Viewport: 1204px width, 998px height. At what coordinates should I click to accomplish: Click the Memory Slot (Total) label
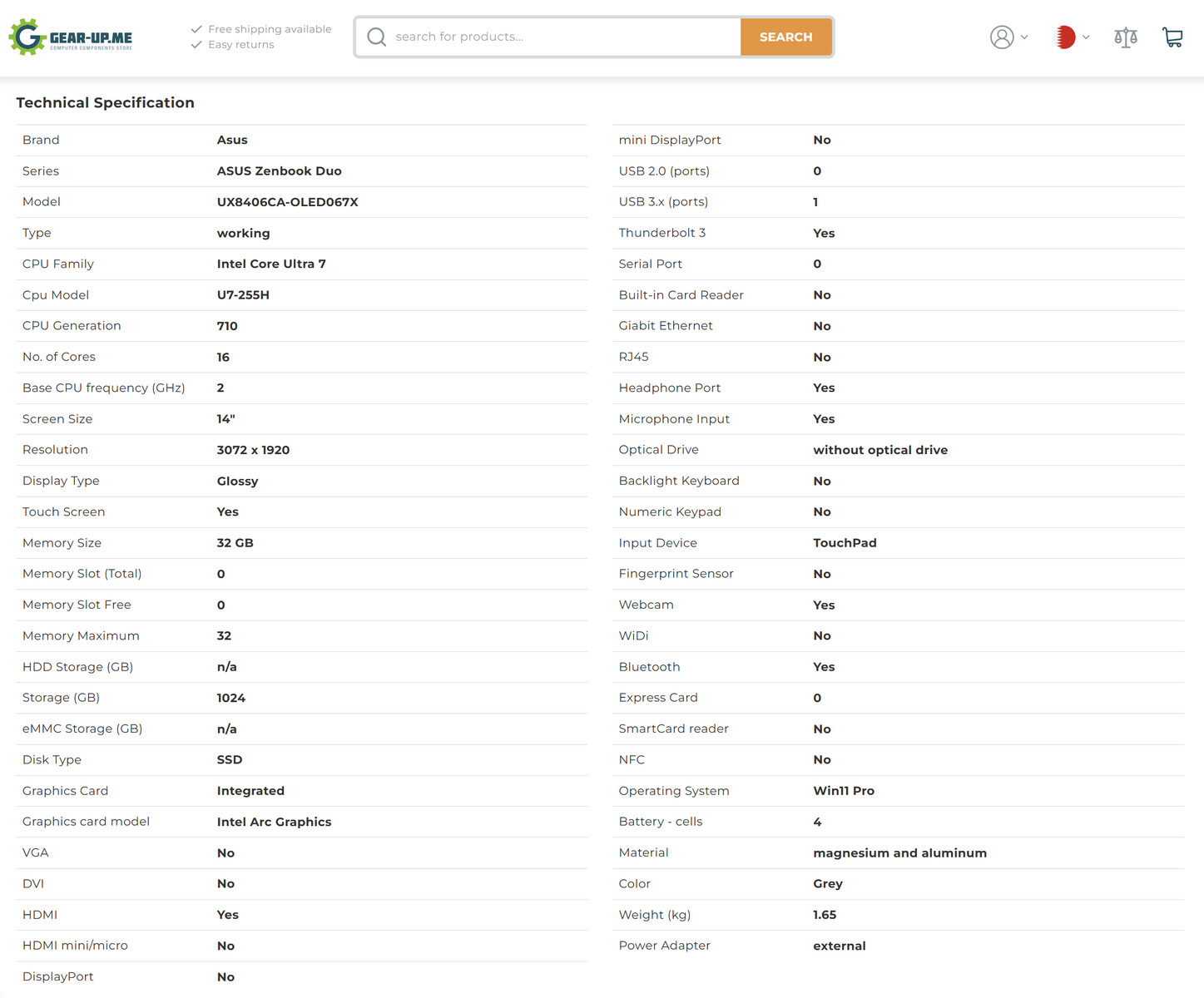(82, 574)
